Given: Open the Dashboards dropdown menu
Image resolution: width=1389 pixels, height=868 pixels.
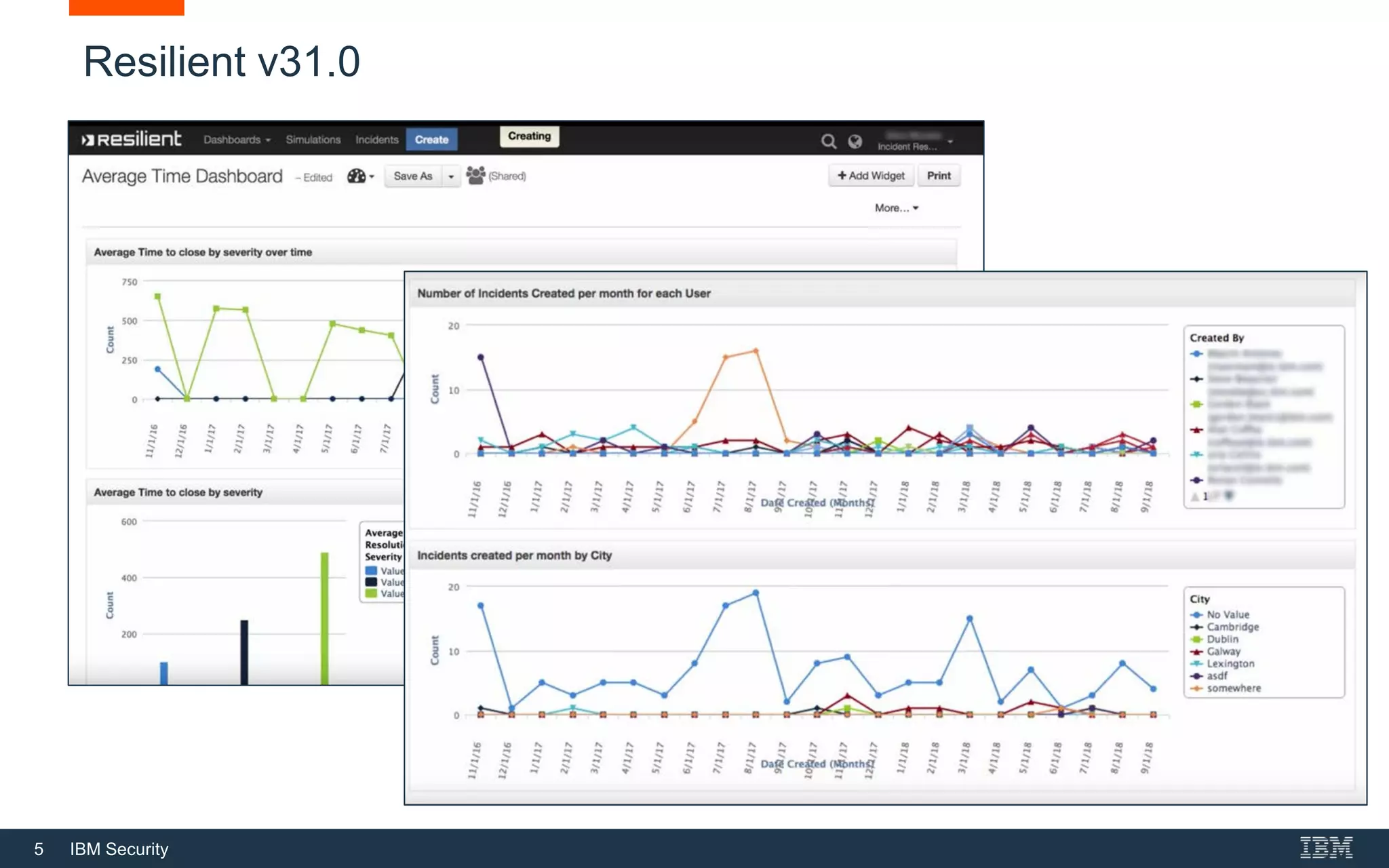Looking at the screenshot, I should [237, 140].
